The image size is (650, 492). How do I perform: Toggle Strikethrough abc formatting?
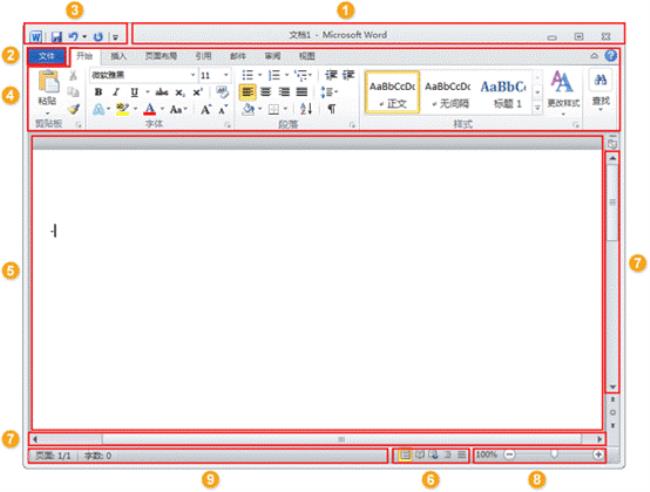click(161, 92)
